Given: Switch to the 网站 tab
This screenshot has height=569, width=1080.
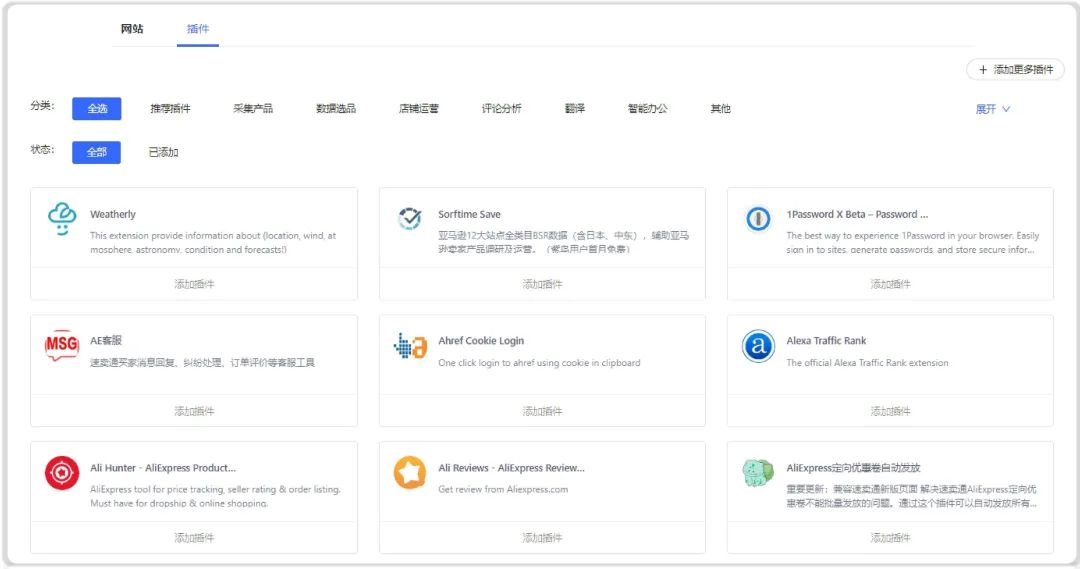Looking at the screenshot, I should tap(132, 29).
